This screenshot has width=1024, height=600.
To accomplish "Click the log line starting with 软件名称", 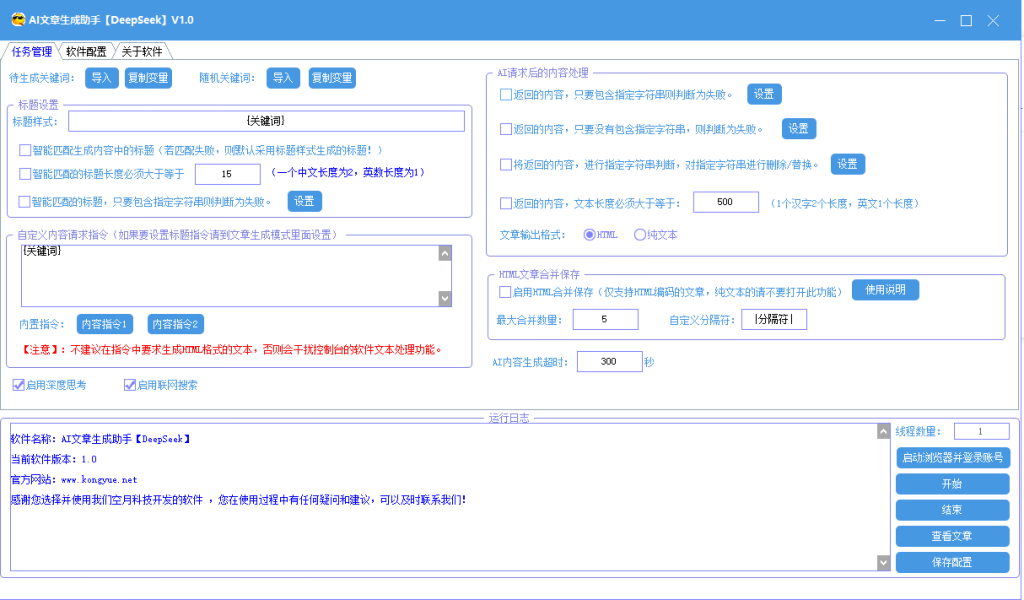I will 101,439.
